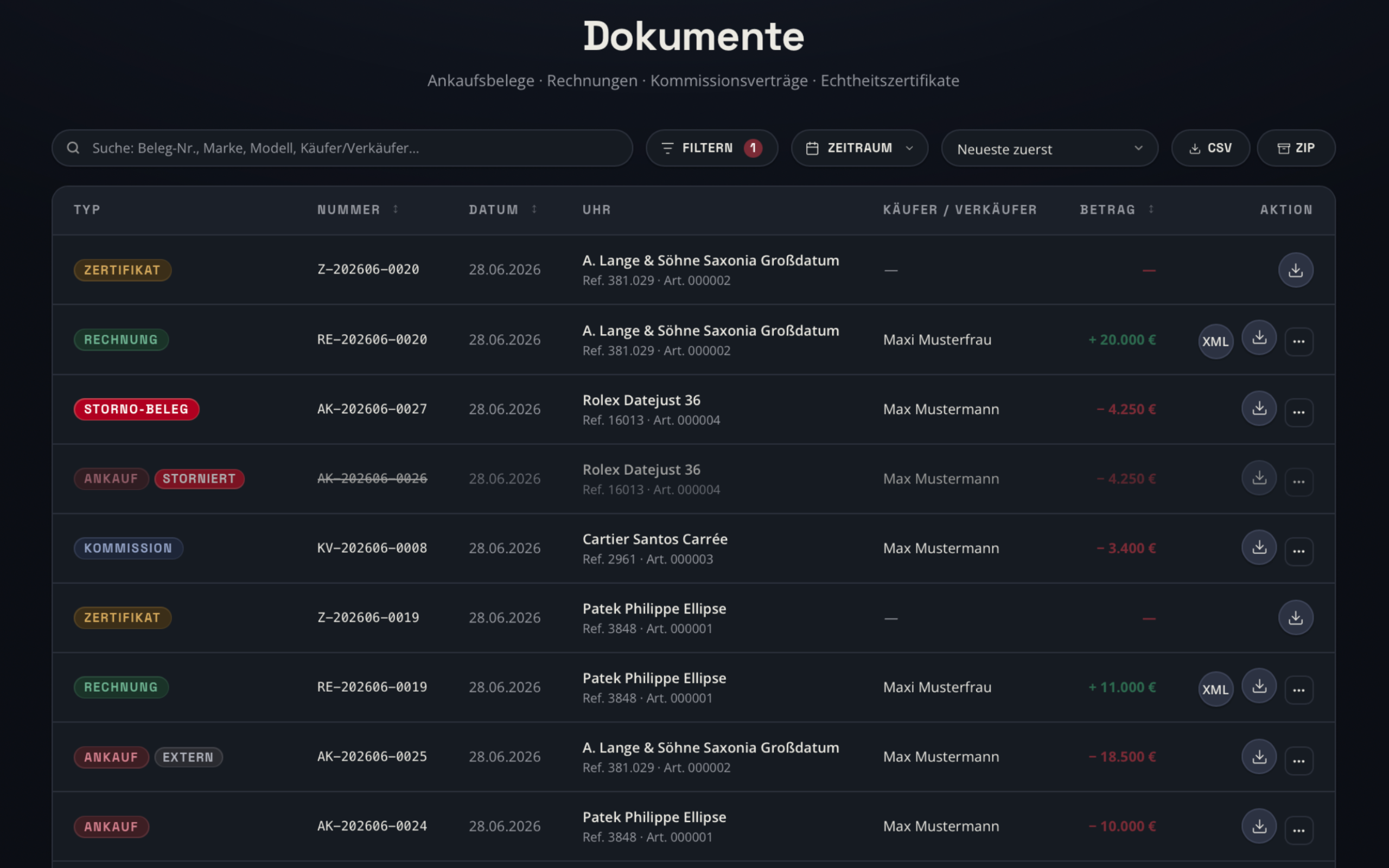Download certificate Z-202606-0020
The image size is (1389, 868).
1296,270
